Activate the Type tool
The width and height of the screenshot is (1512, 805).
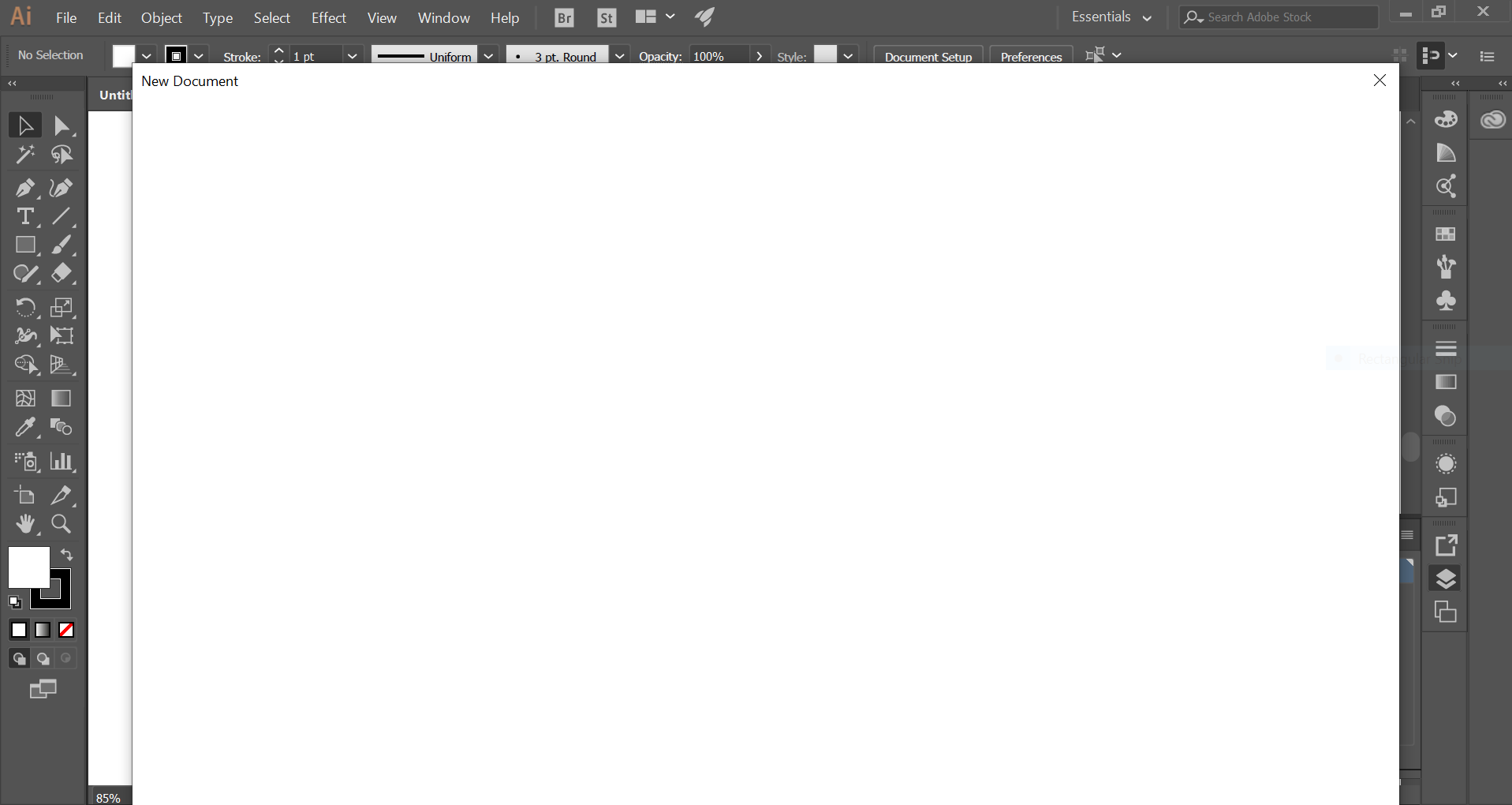pos(26,216)
